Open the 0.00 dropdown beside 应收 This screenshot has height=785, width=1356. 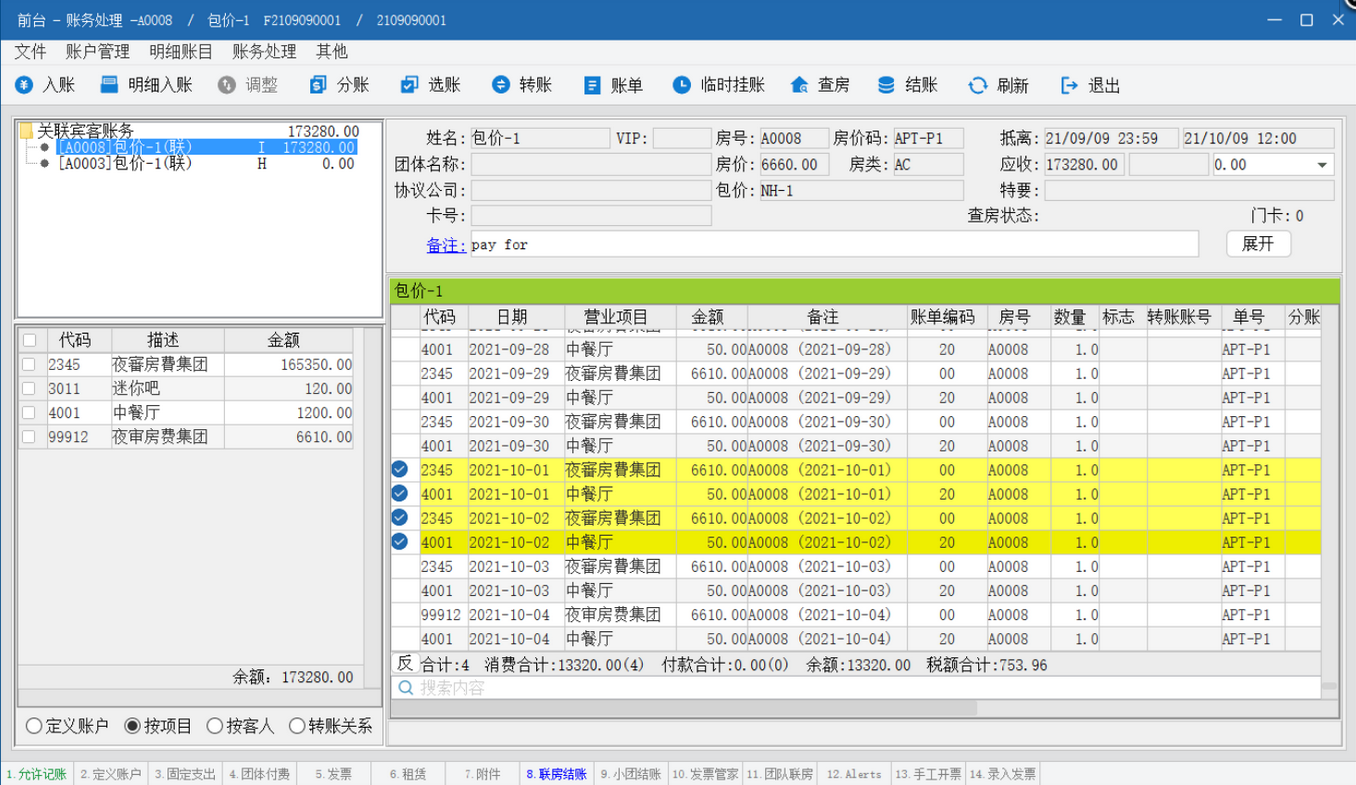(x=1322, y=165)
